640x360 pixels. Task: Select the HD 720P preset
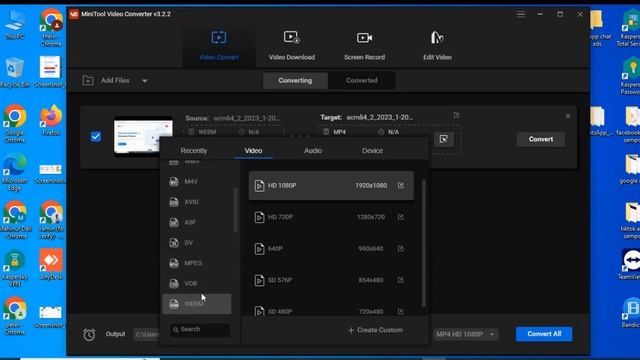point(331,217)
